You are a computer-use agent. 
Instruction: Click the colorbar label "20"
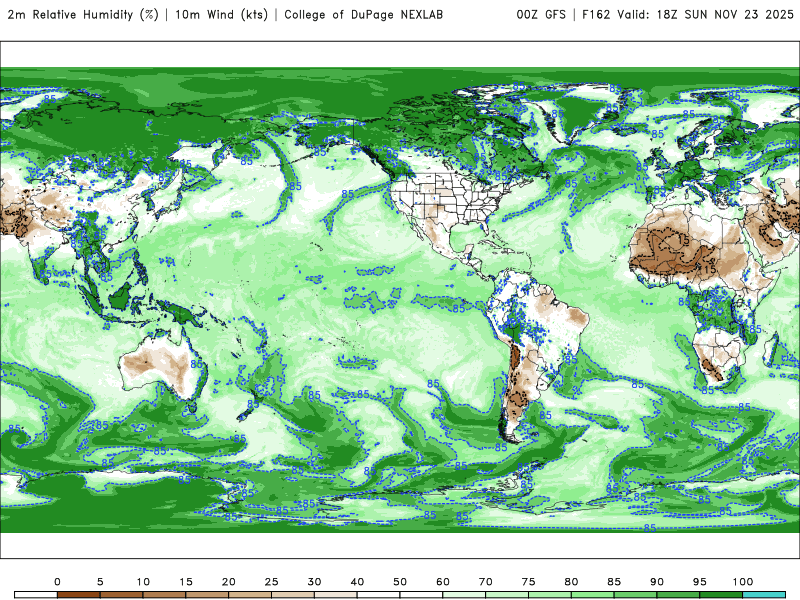229,582
